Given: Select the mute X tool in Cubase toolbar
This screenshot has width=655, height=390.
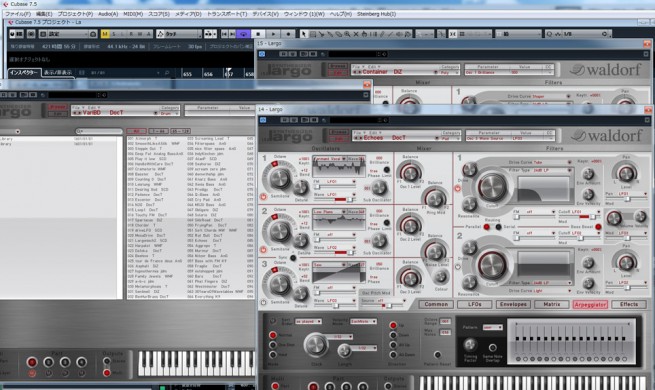Looking at the screenshot, I should point(356,34).
